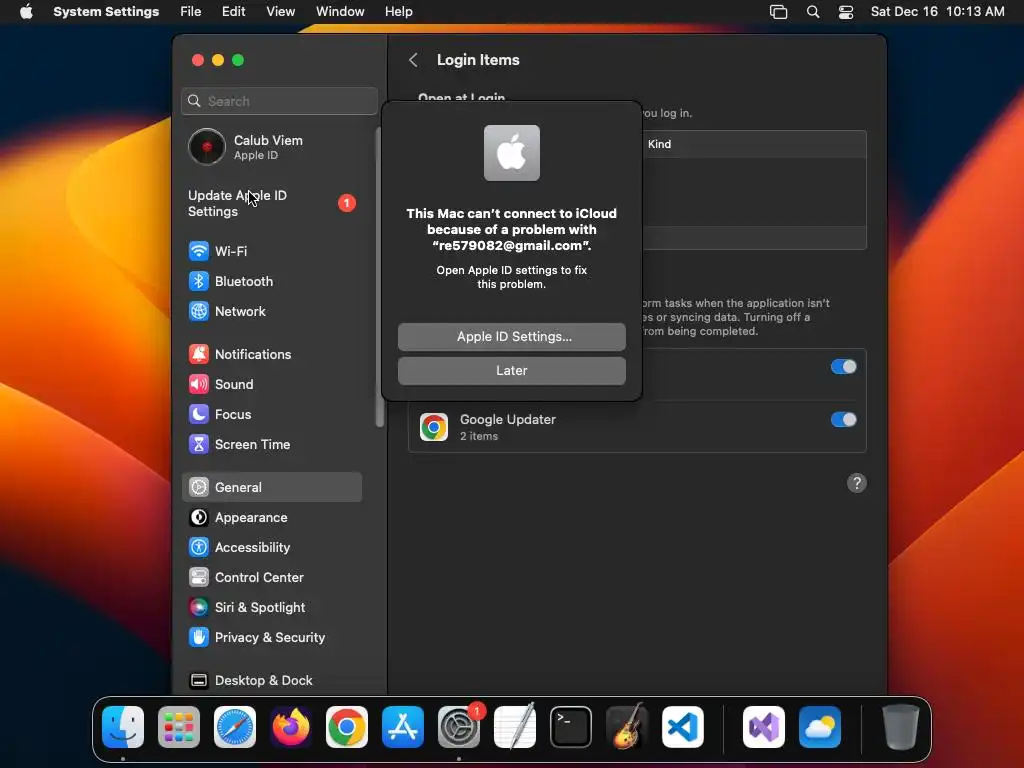Open the Help menu

click(x=398, y=12)
